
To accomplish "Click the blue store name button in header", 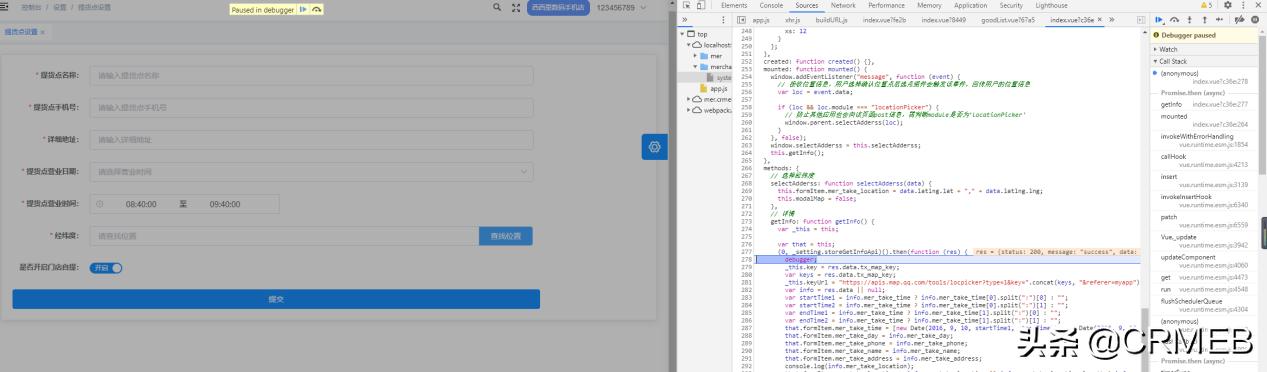I will 557,7.
